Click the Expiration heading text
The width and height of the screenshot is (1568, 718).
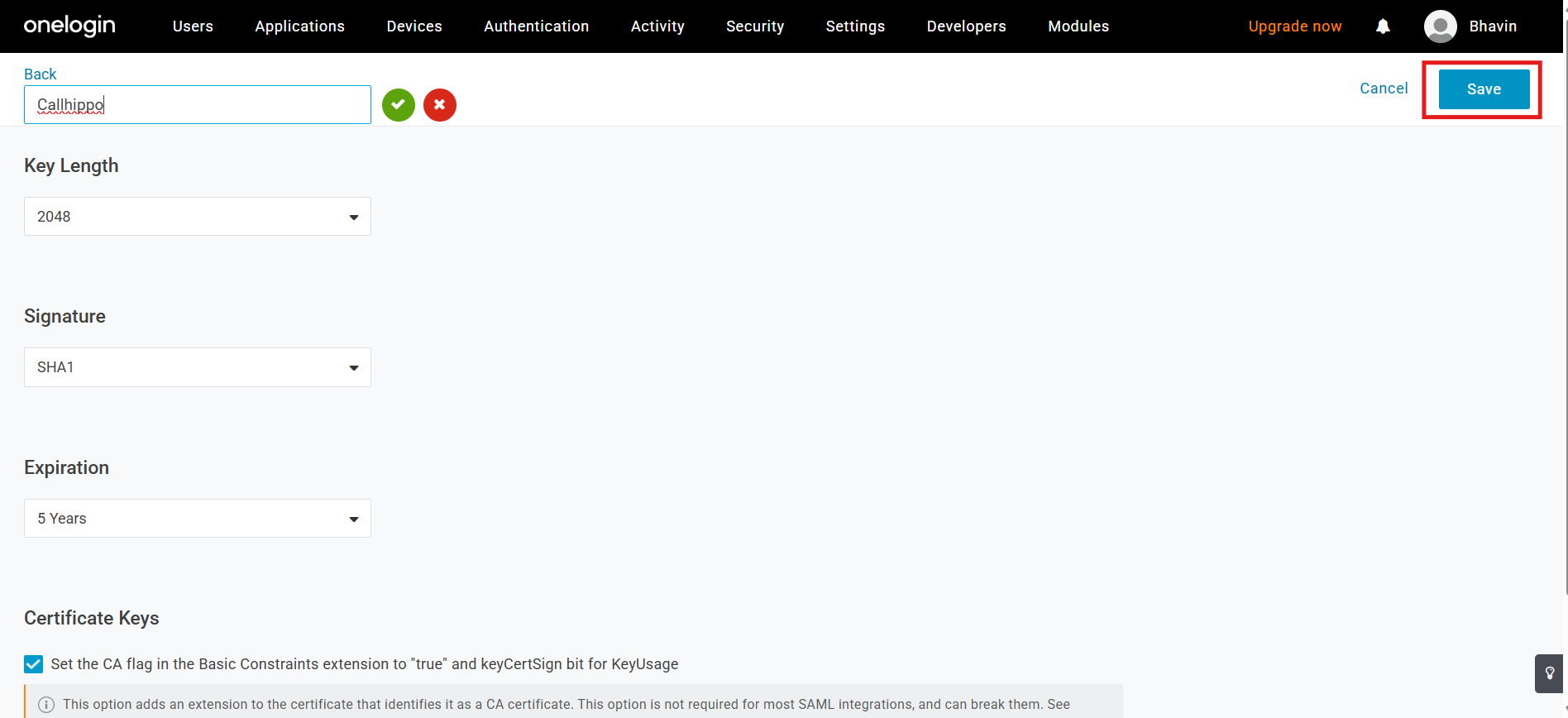[66, 467]
